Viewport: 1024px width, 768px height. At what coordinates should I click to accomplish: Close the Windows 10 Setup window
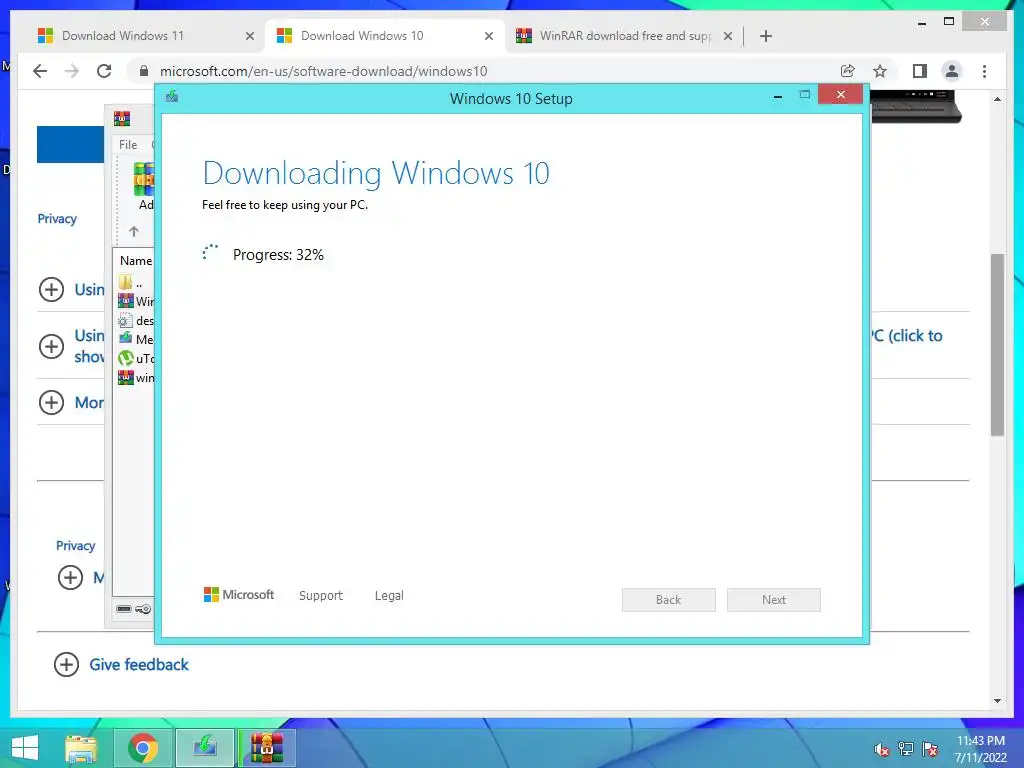[x=840, y=95]
